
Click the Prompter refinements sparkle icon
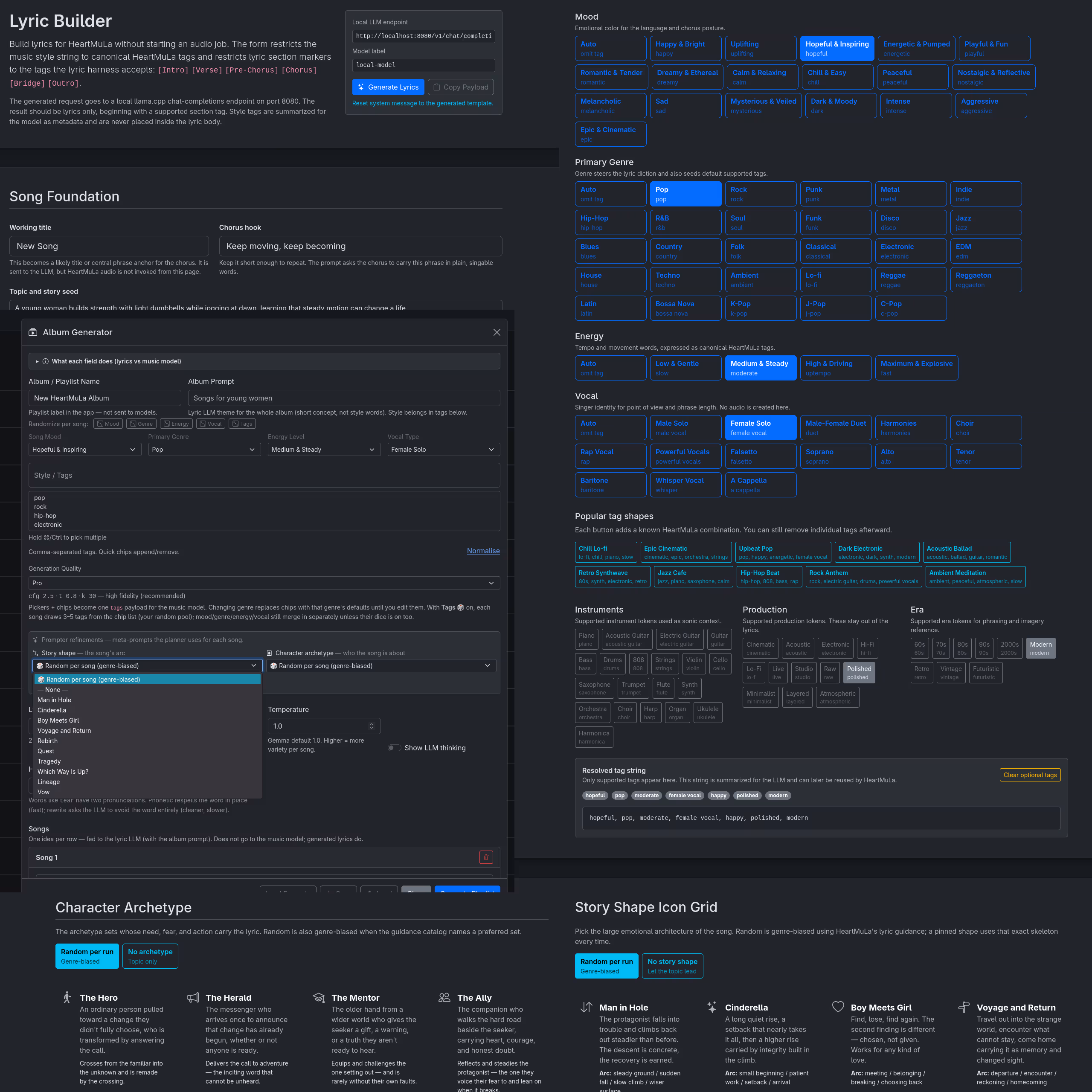pyautogui.click(x=35, y=640)
